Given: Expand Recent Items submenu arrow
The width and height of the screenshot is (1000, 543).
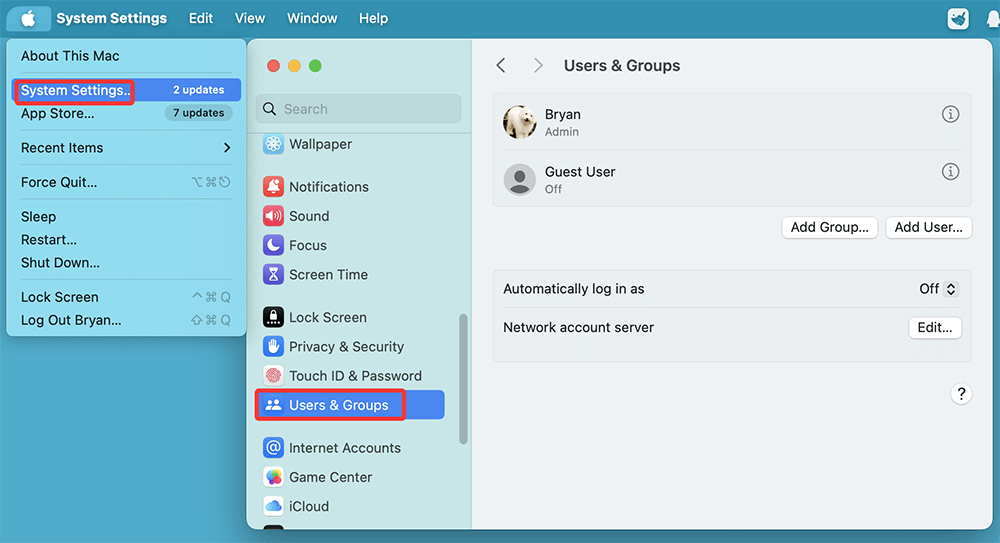Looking at the screenshot, I should (227, 148).
